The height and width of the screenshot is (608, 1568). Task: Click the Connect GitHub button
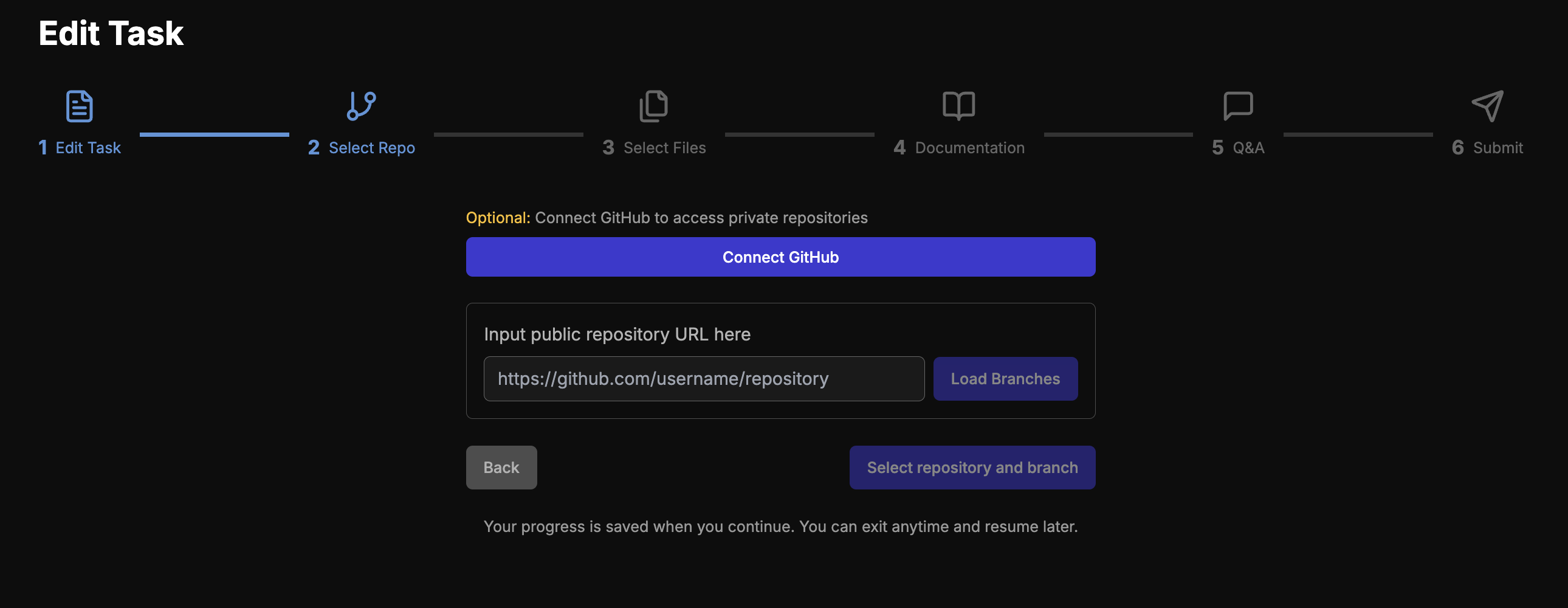point(780,257)
